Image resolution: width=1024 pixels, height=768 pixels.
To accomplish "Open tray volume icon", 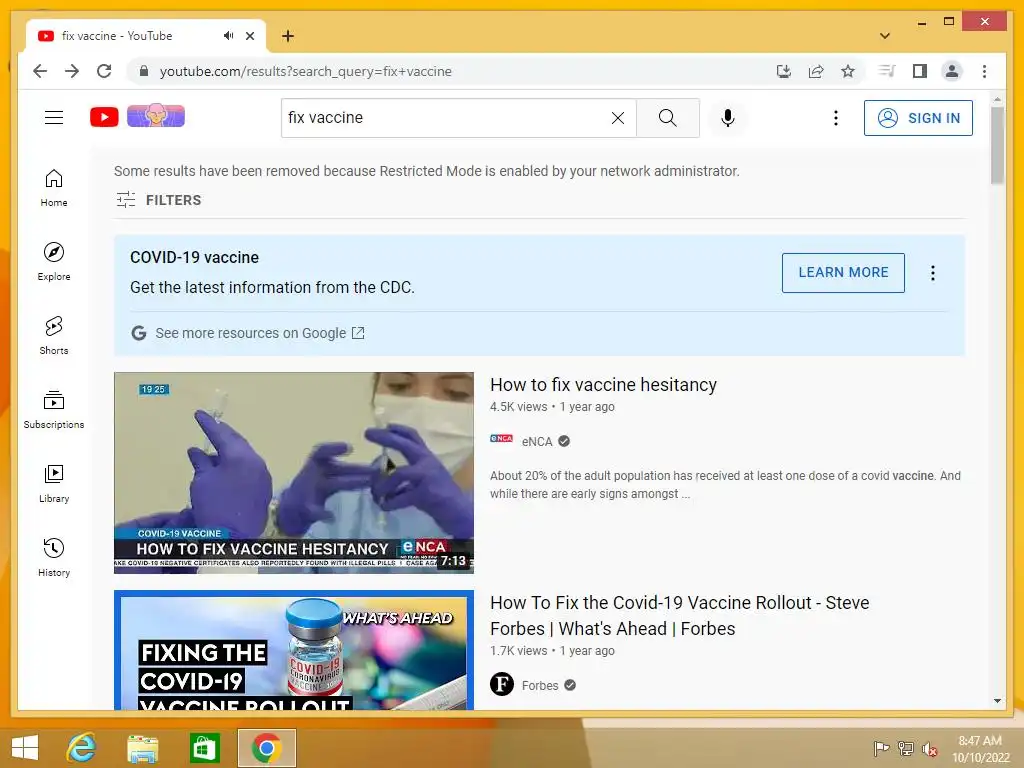I will point(929,749).
